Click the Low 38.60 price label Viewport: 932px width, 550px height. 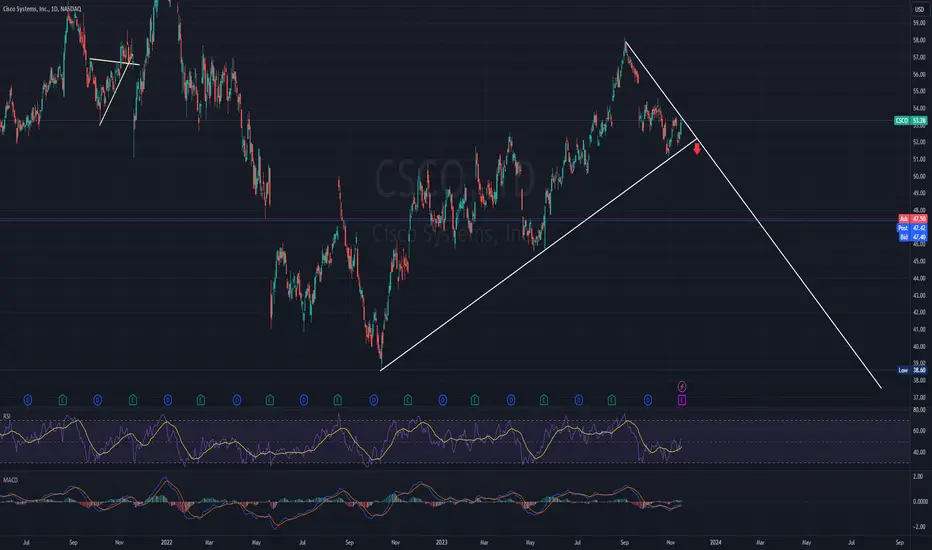pos(912,370)
